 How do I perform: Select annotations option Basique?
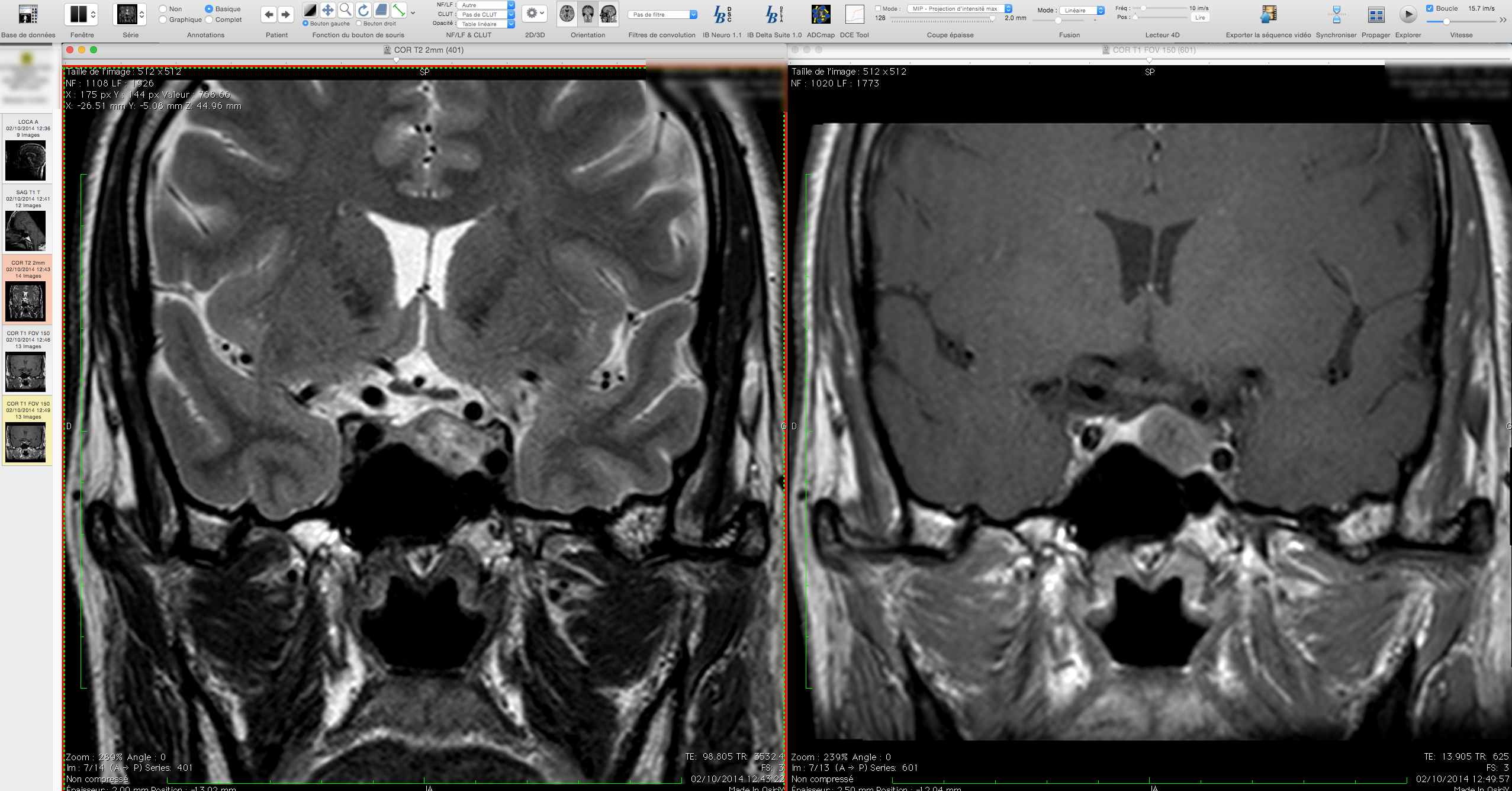tap(209, 9)
